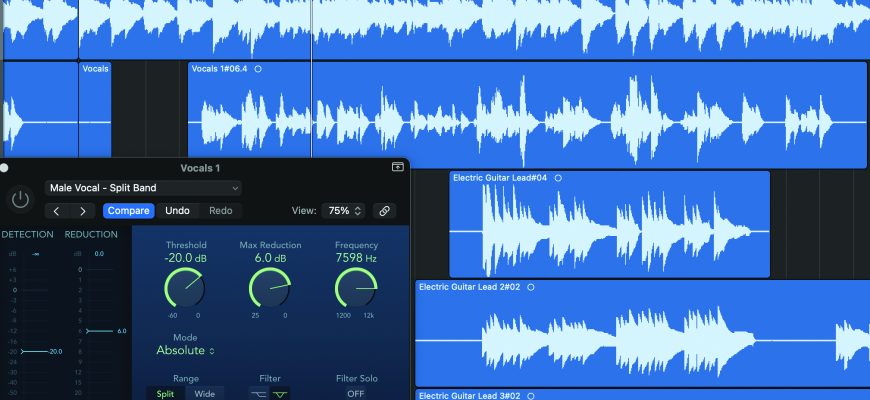Click the plugin link chain icon

tap(383, 211)
